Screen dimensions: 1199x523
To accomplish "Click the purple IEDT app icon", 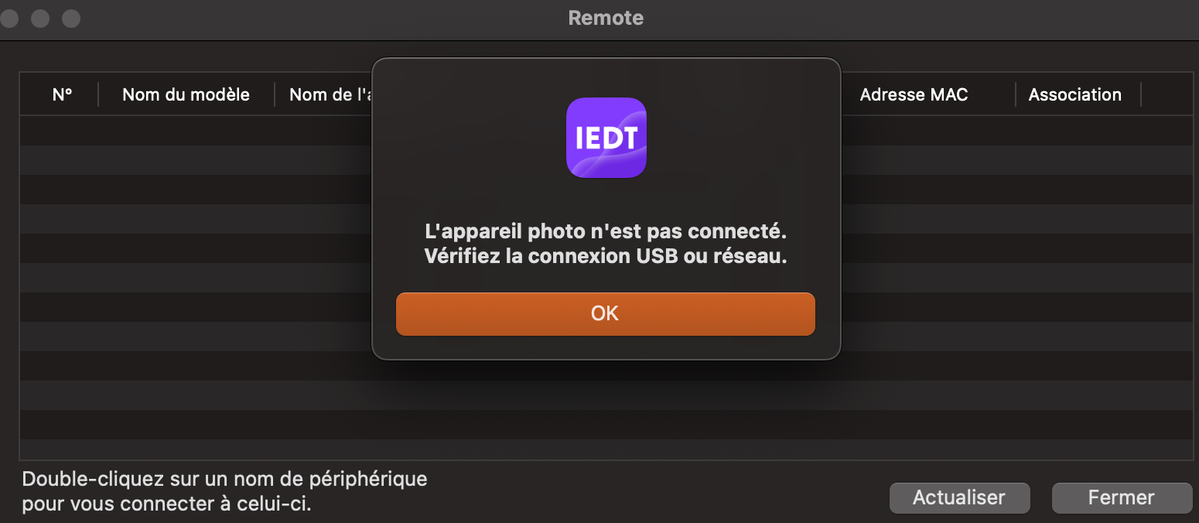I will (606, 137).
